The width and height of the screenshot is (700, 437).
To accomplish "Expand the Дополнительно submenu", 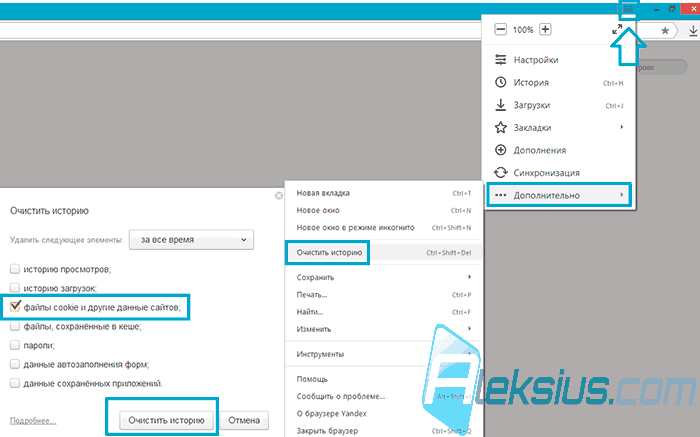I will 559,195.
